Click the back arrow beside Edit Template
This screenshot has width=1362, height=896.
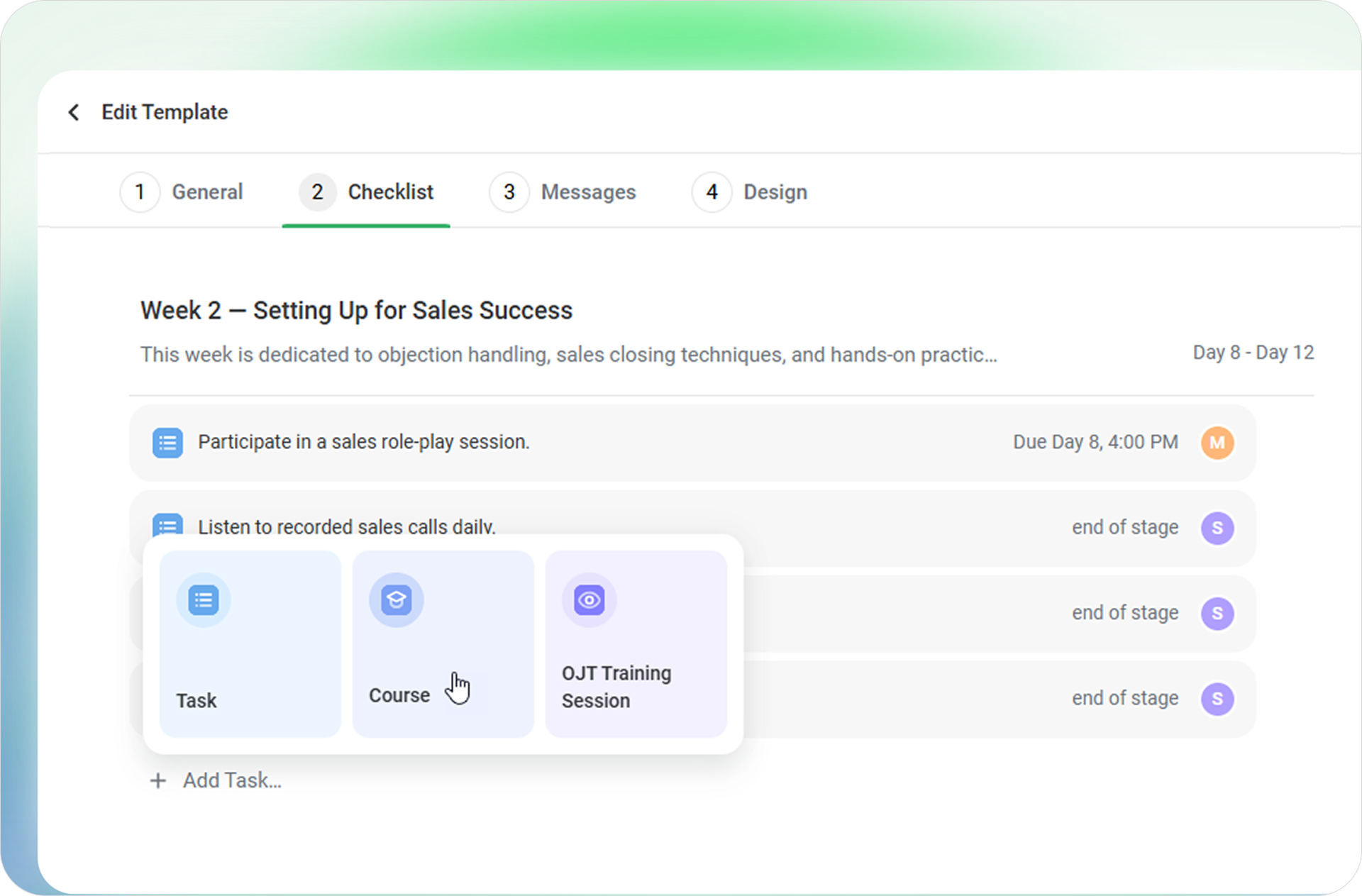pyautogui.click(x=74, y=112)
